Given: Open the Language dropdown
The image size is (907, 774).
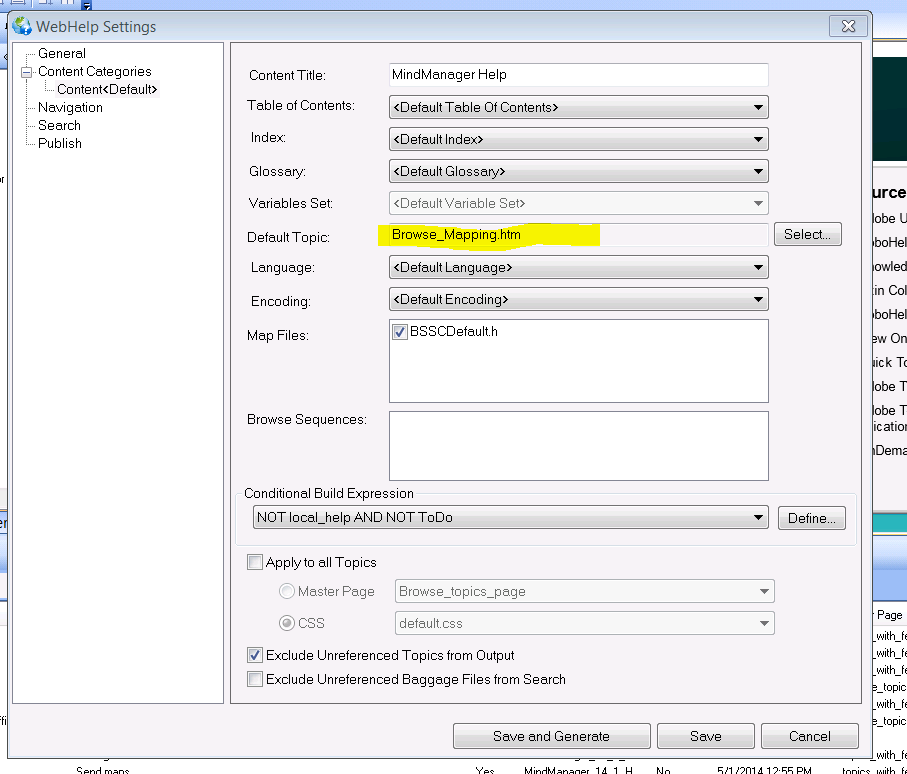Looking at the screenshot, I should coord(578,267).
